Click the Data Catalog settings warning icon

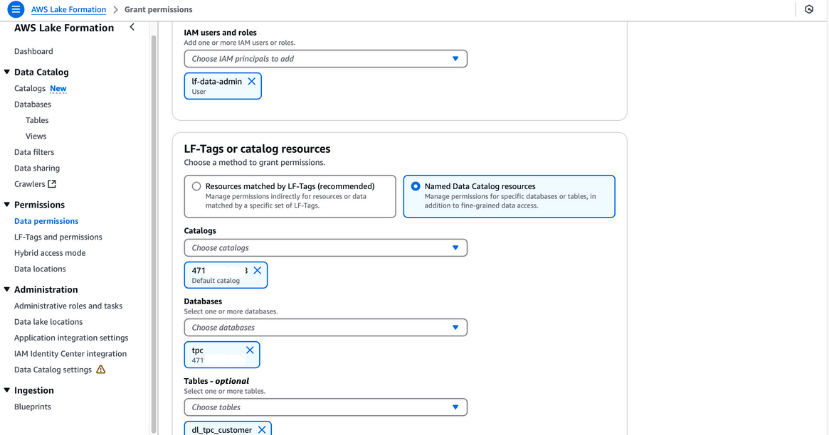pyautogui.click(x=100, y=369)
